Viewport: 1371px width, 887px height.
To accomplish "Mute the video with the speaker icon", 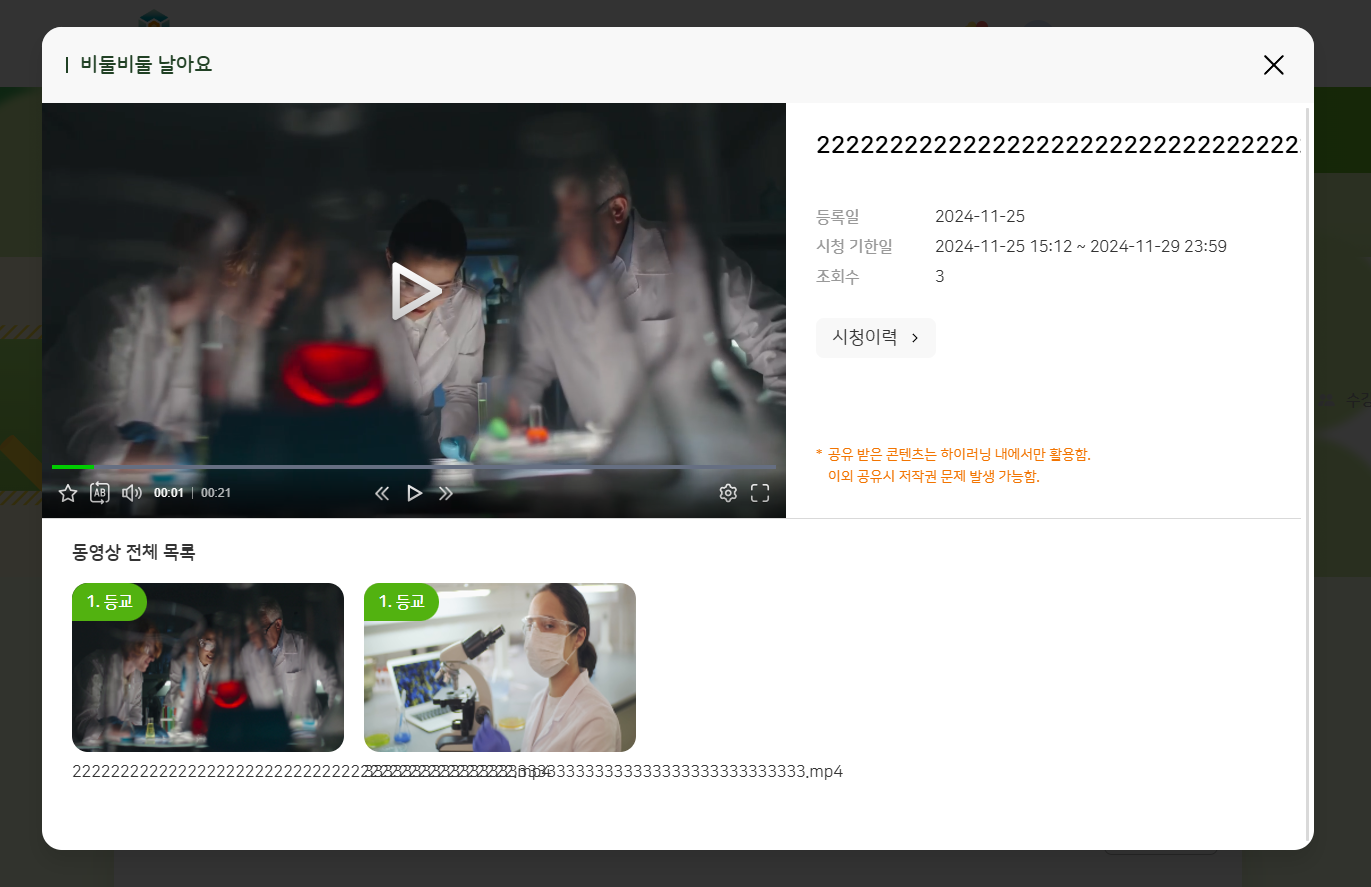I will pos(132,493).
